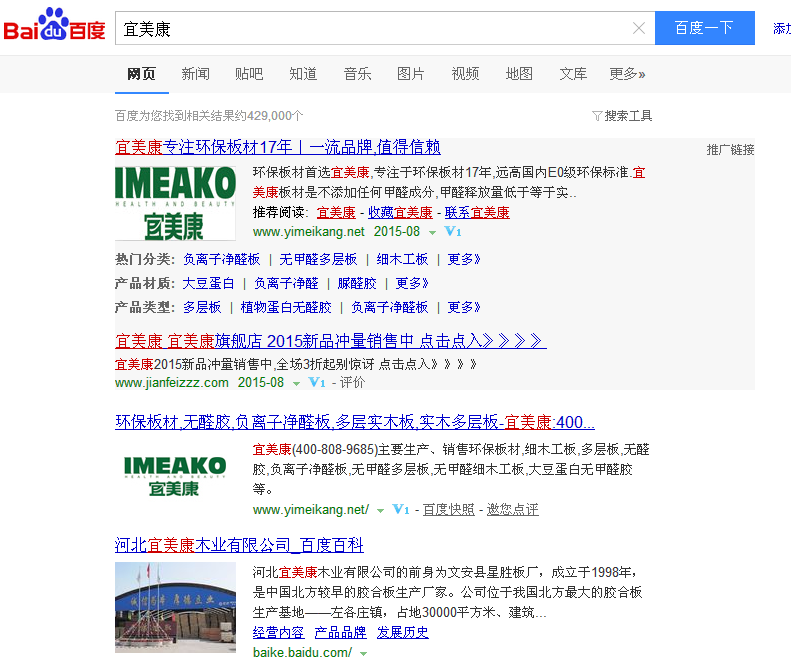The width and height of the screenshot is (791, 670).
Task: Open the 脲醛胶 material link
Action: pyautogui.click(x=357, y=284)
